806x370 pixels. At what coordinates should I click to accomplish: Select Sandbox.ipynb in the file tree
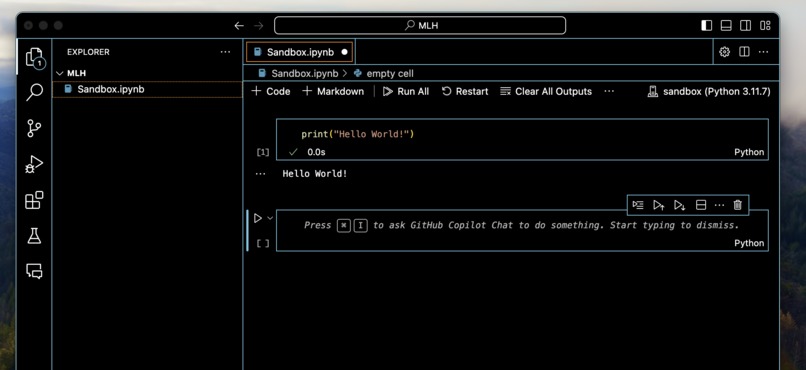tap(148, 89)
